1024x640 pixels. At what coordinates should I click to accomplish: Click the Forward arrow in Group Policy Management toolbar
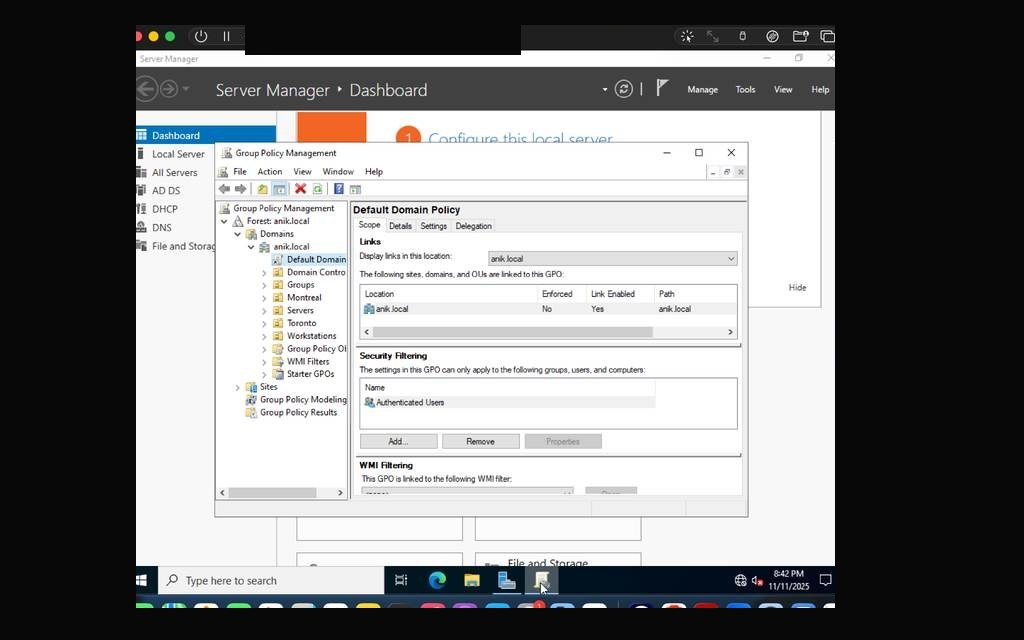click(240, 189)
